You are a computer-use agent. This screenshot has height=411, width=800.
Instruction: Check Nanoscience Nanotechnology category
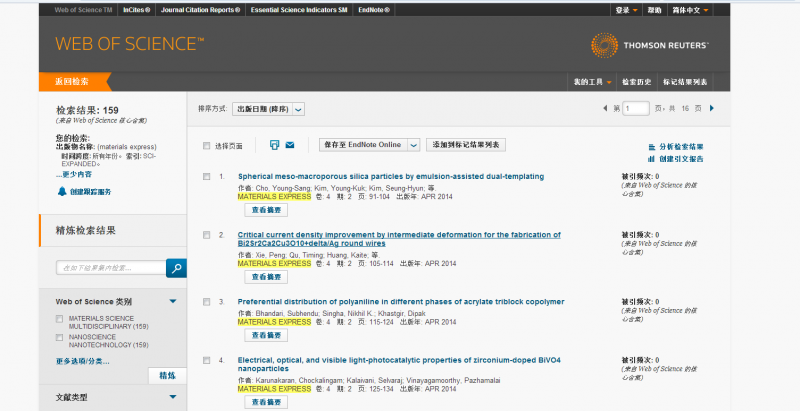[x=60, y=338]
